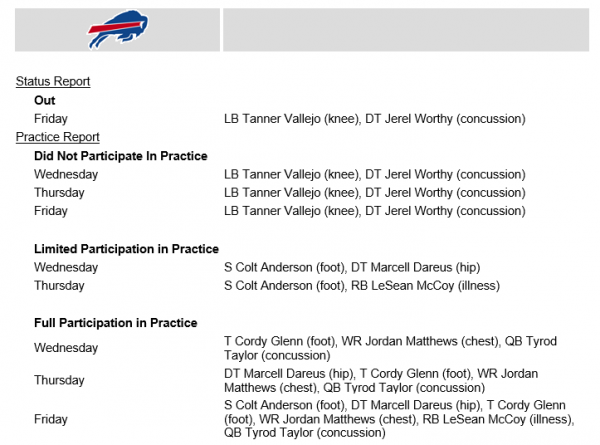Click Wednesday under Full Participation
Image resolution: width=600 pixels, height=445 pixels.
click(x=66, y=348)
